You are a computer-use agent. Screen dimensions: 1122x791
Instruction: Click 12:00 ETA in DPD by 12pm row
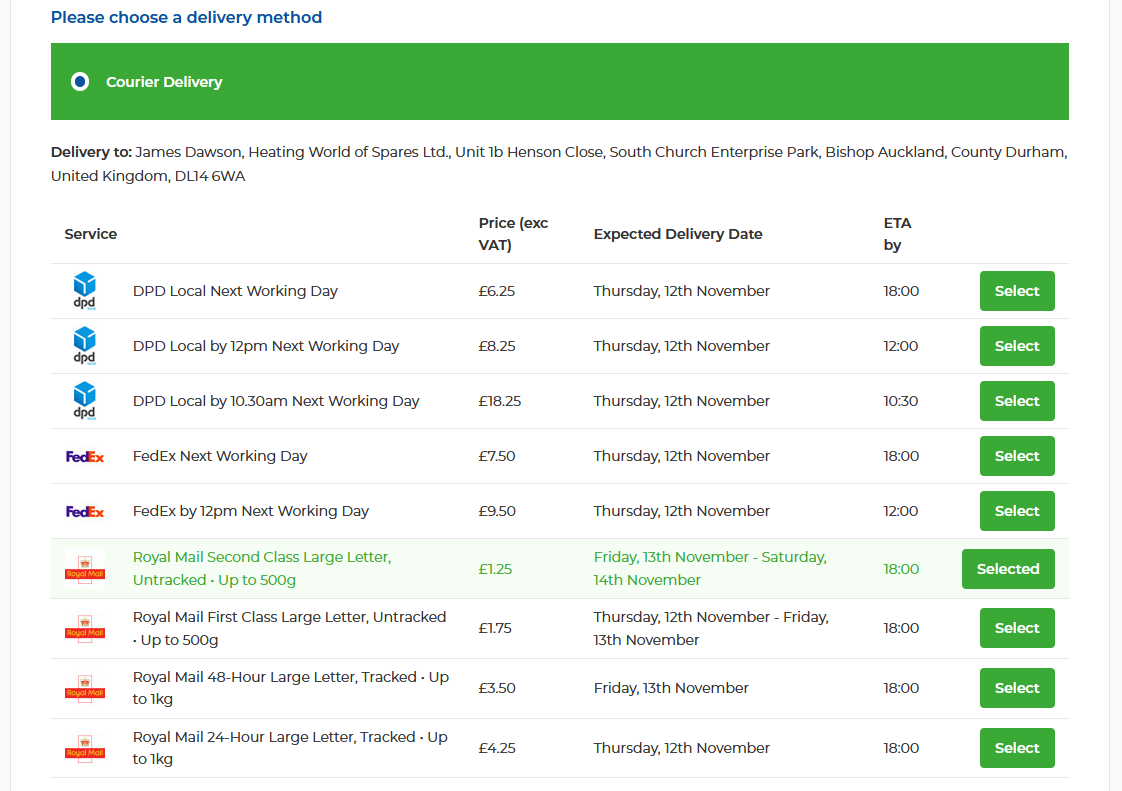[x=900, y=346]
